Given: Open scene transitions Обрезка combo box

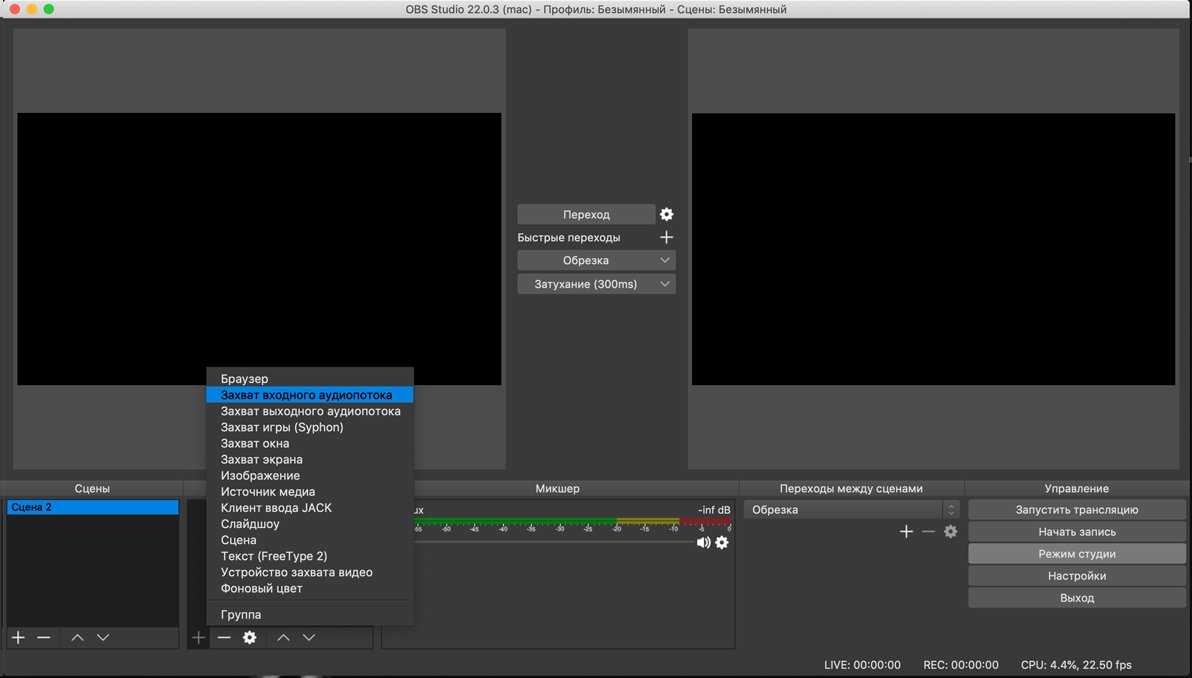Looking at the screenshot, I should (851, 510).
